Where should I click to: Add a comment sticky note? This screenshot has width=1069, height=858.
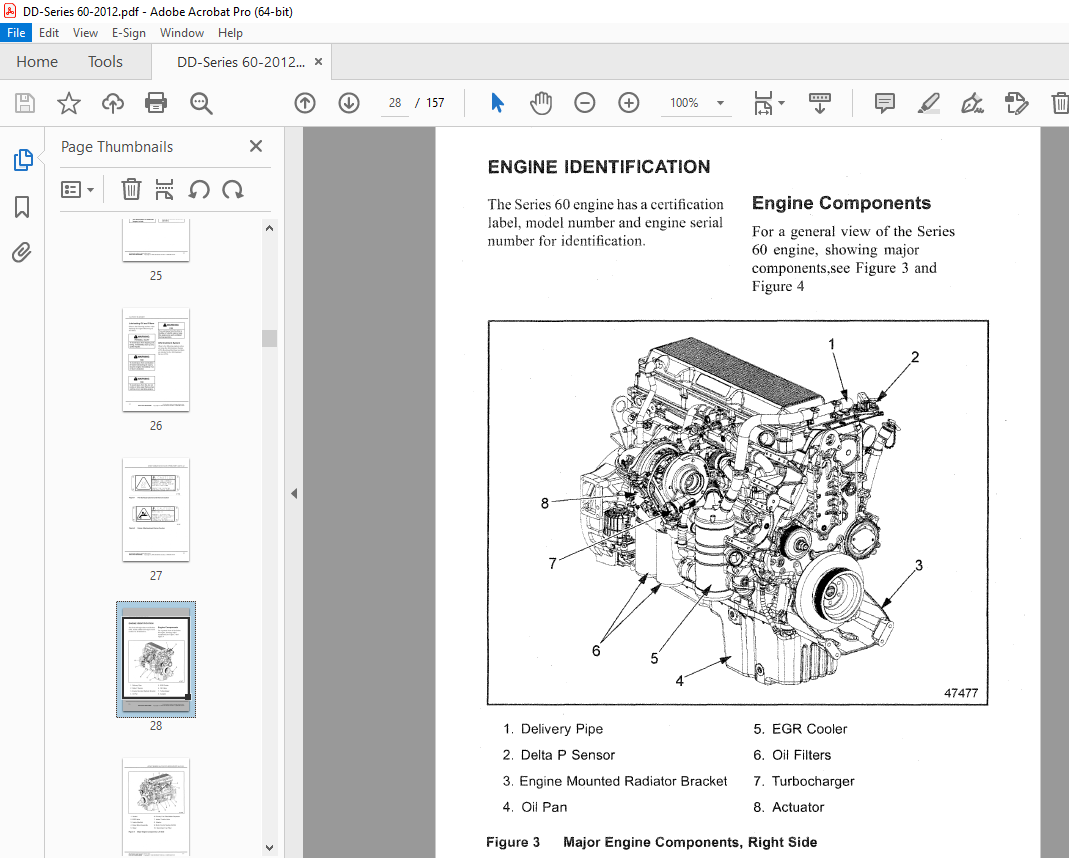[884, 103]
